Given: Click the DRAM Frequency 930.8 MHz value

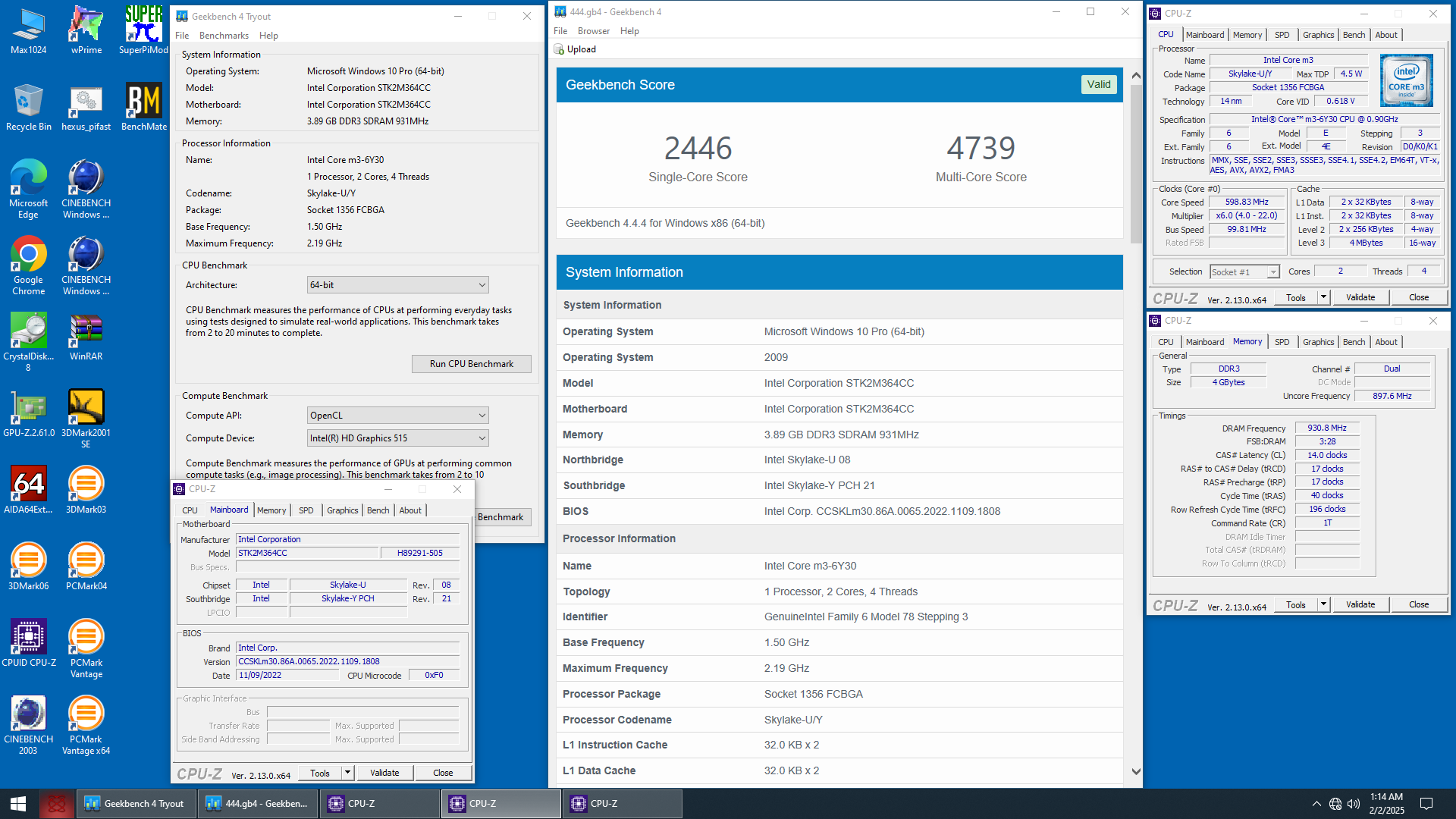Looking at the screenshot, I should (x=1327, y=428).
